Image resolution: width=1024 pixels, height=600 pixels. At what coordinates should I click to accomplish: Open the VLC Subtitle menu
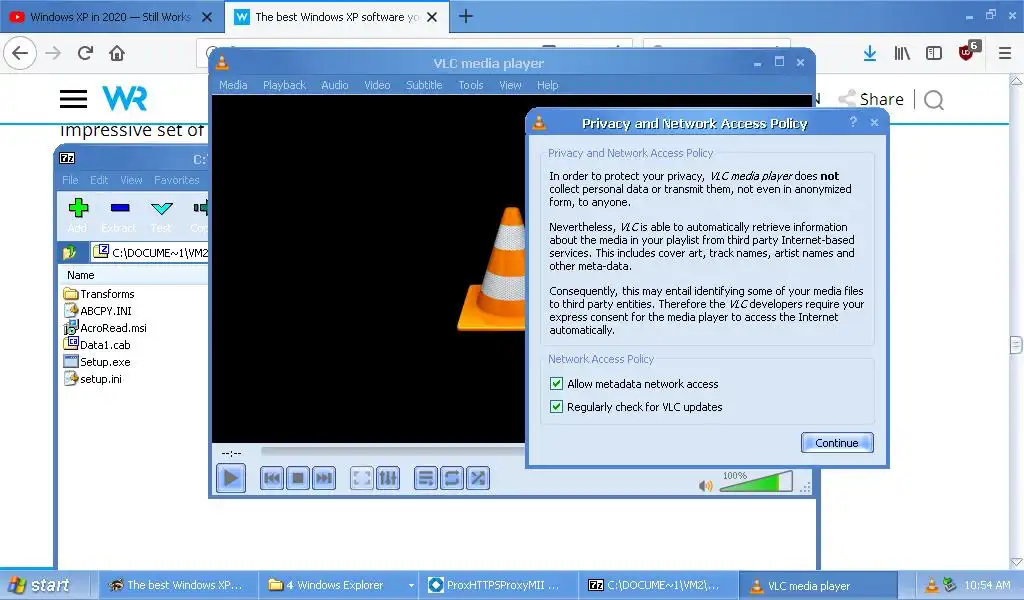tap(424, 85)
